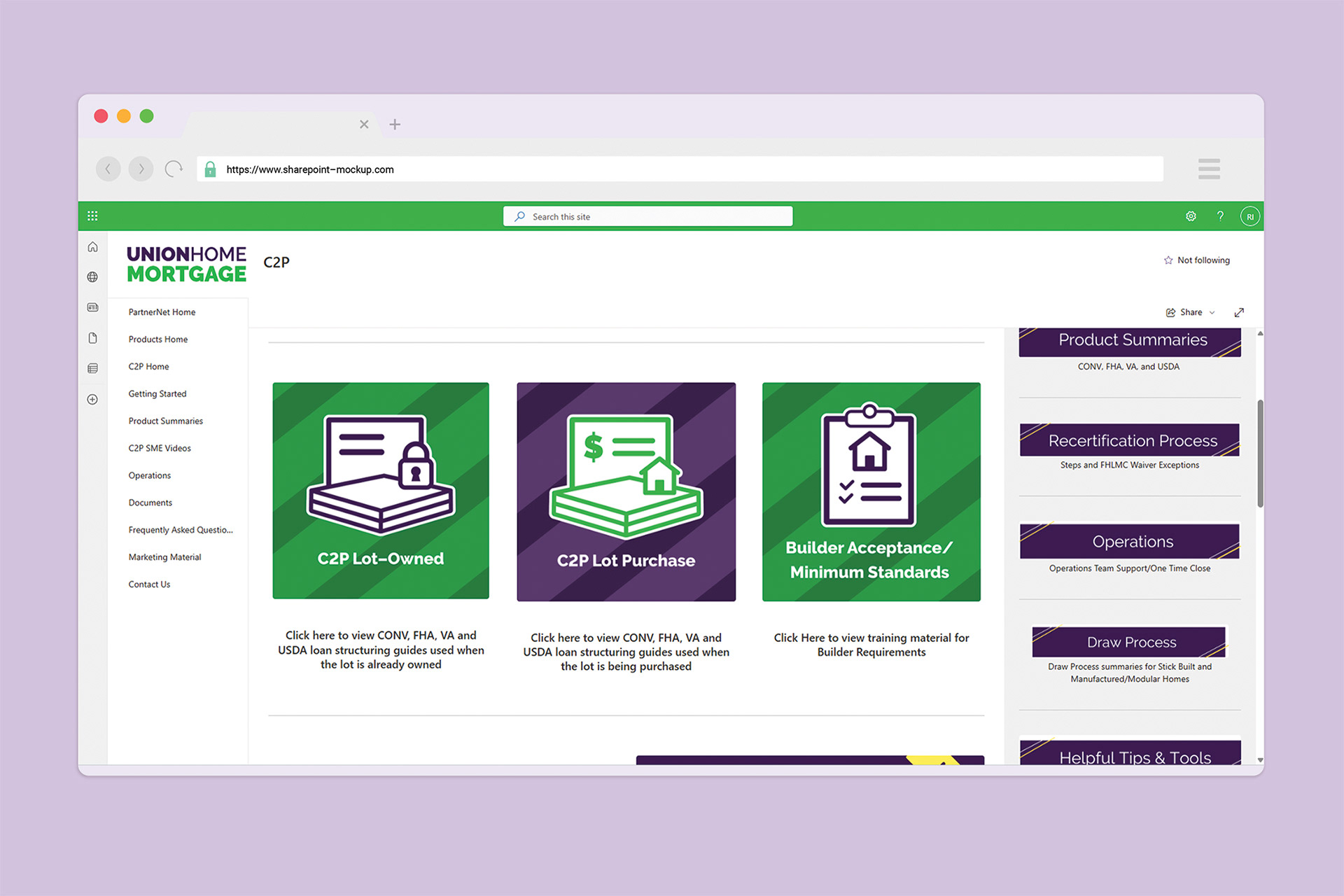This screenshot has width=1344, height=896.
Task: Click the settings gear icon
Action: 1191,216
